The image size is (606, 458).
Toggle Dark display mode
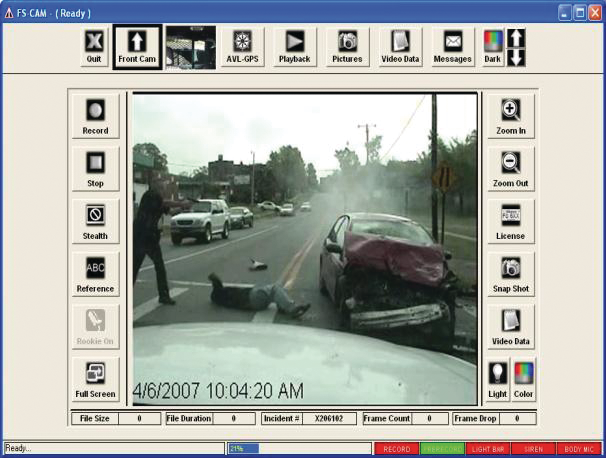coord(493,46)
